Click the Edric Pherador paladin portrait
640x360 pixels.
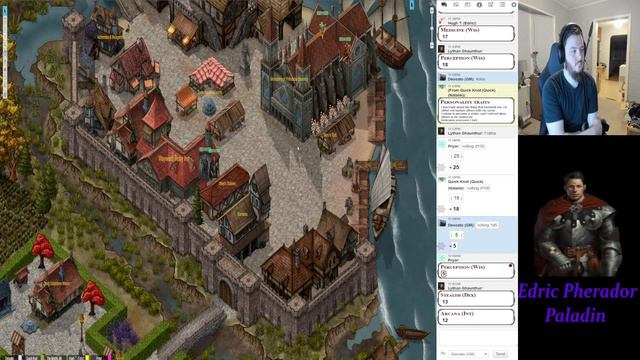577,224
